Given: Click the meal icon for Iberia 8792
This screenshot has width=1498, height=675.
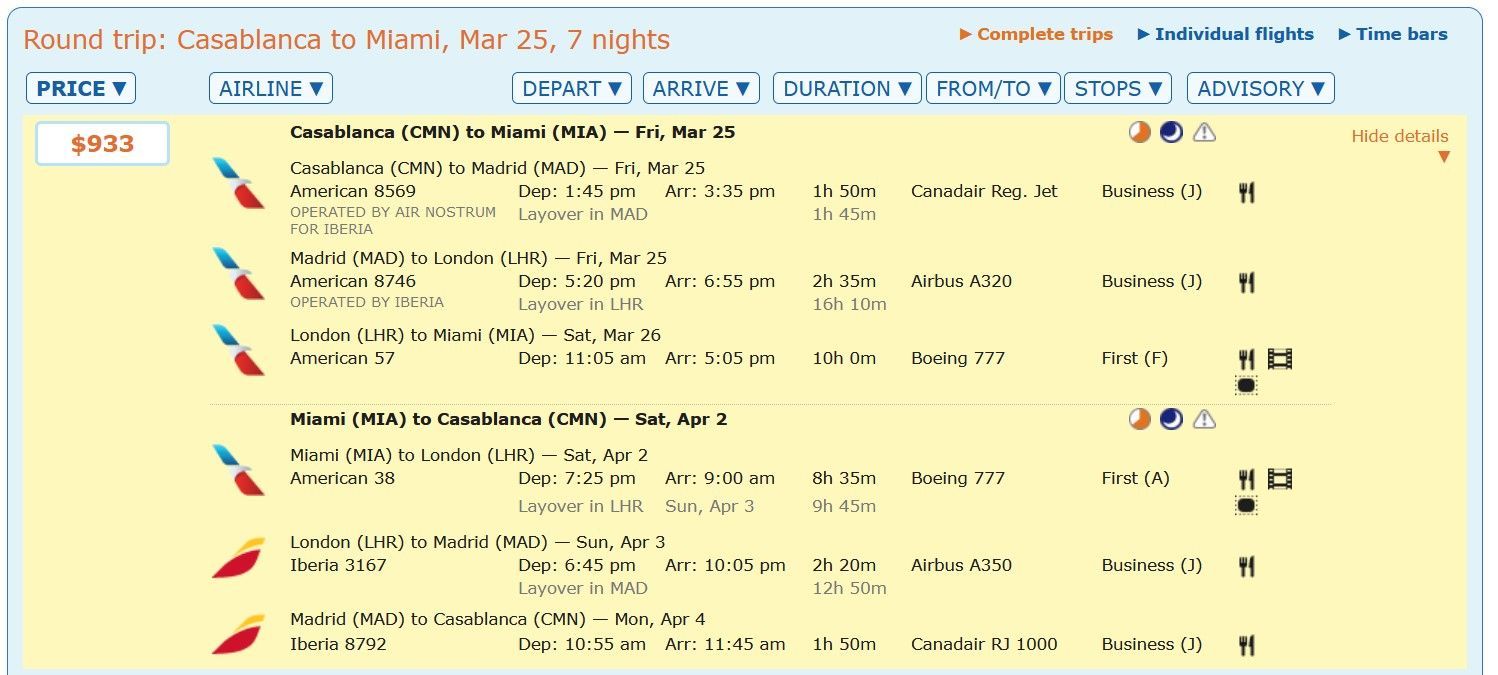Looking at the screenshot, I should point(1246,645).
